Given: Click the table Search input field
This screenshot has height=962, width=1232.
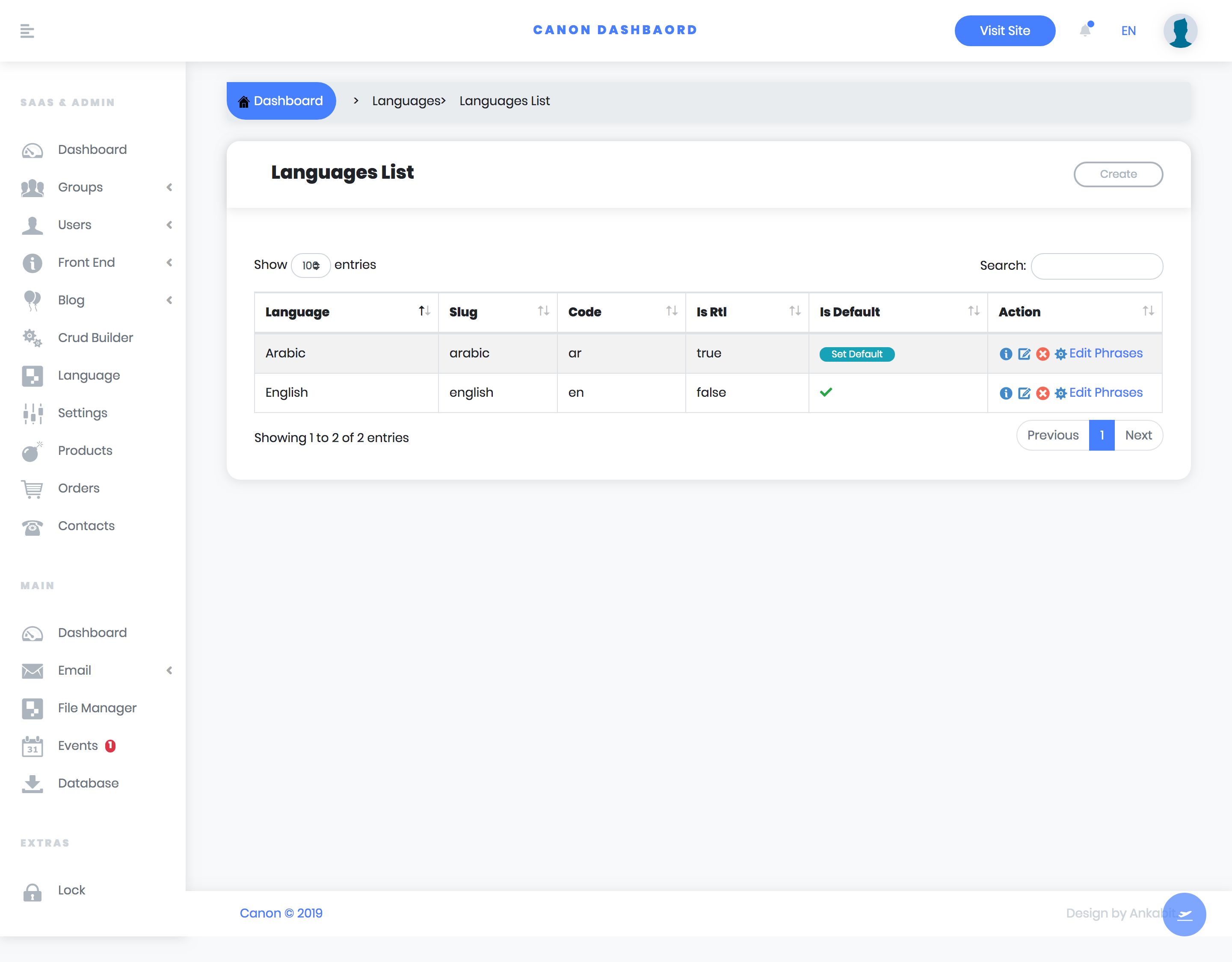Looking at the screenshot, I should click(1097, 266).
